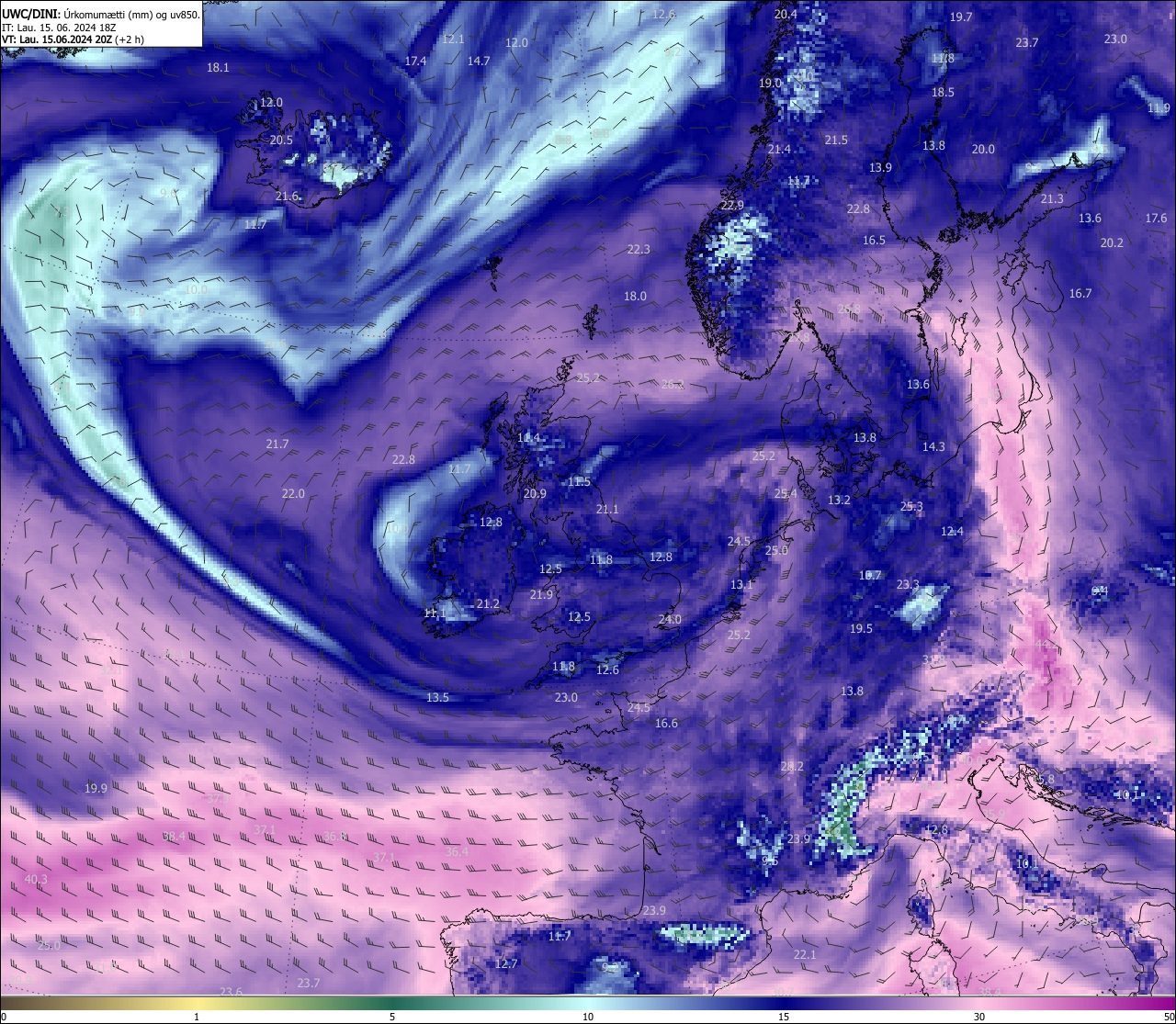Image resolution: width=1176 pixels, height=1024 pixels.
Task: Click the 13.1 value label
Action: [x=741, y=585]
